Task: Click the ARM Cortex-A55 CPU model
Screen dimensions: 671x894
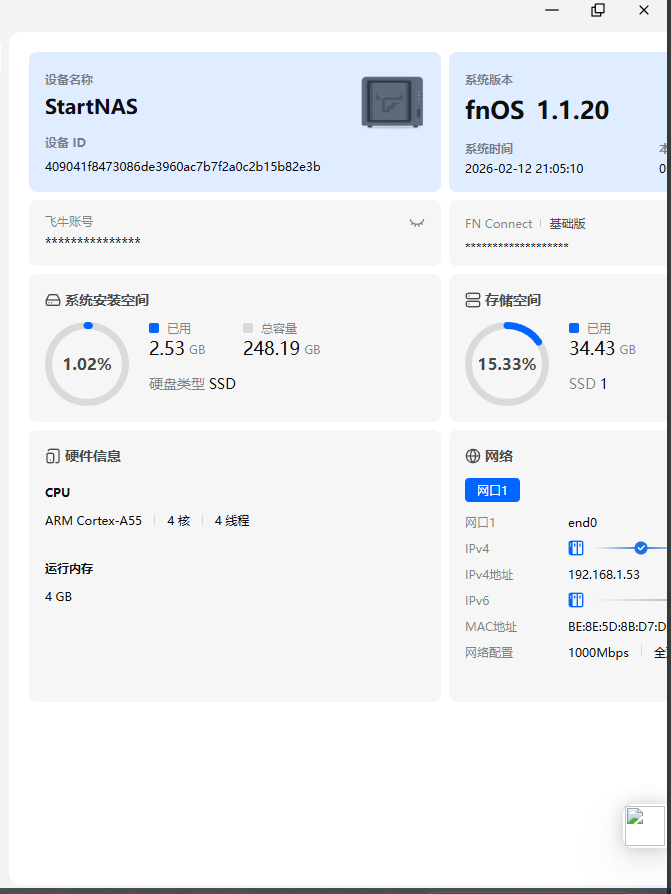Action: (93, 521)
